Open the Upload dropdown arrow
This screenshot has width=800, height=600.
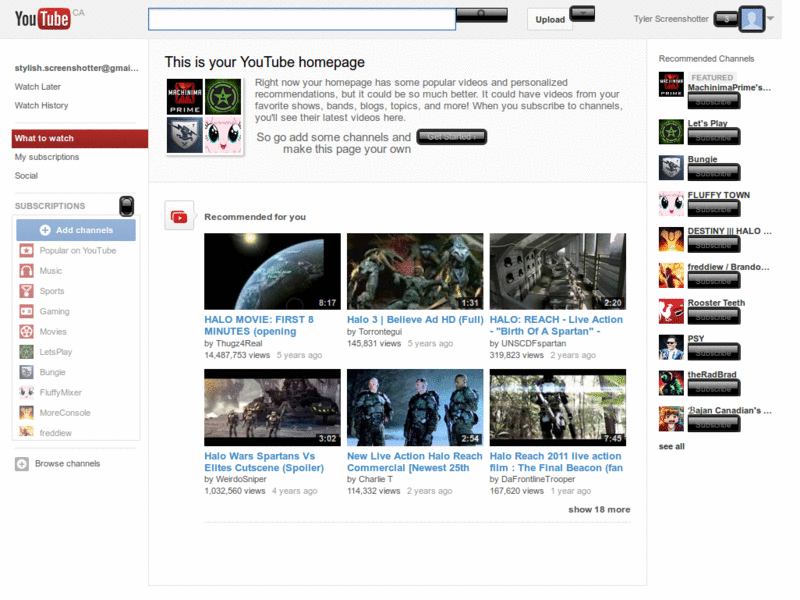pos(582,13)
